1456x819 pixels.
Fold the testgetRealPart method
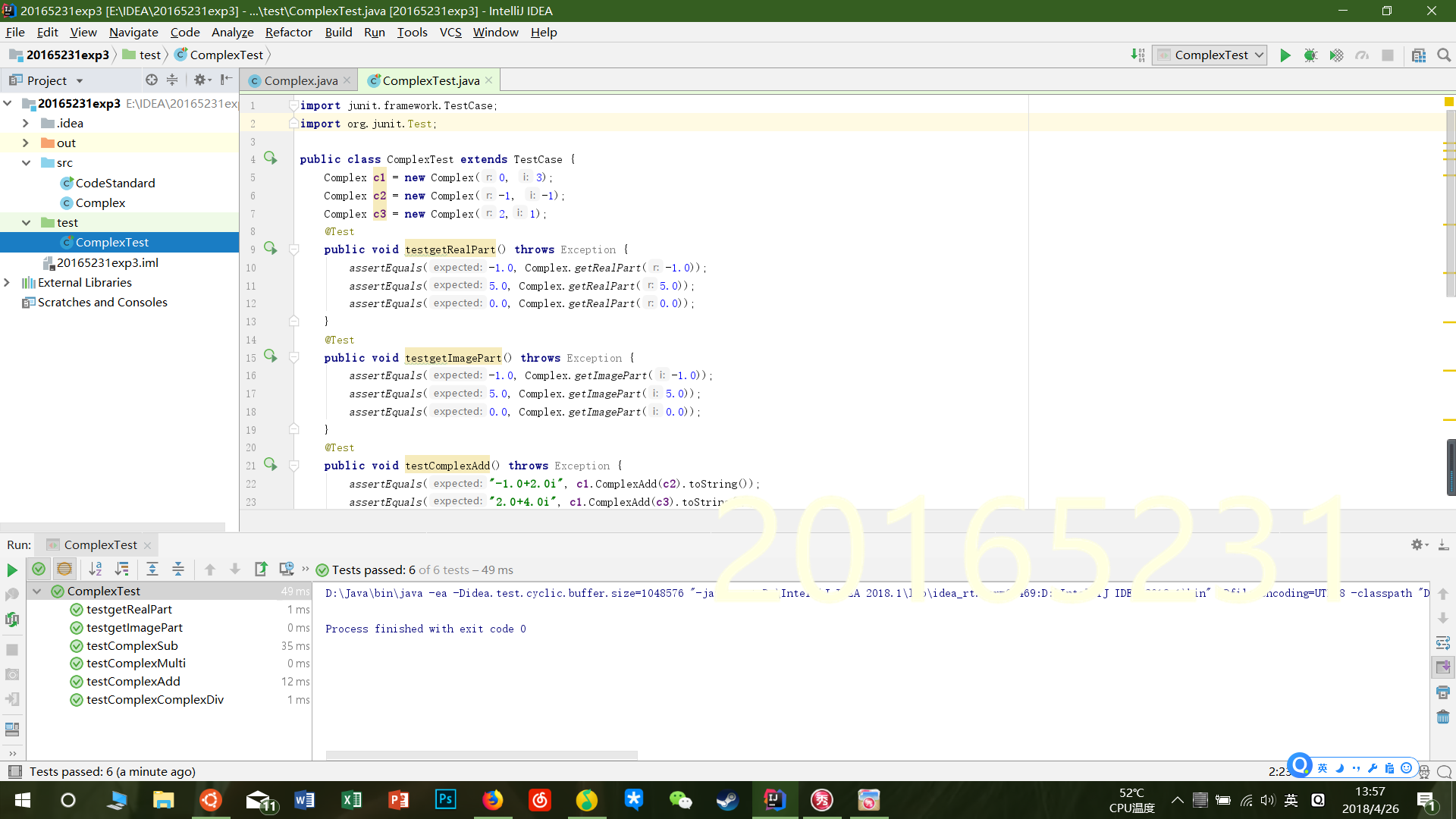(x=294, y=249)
